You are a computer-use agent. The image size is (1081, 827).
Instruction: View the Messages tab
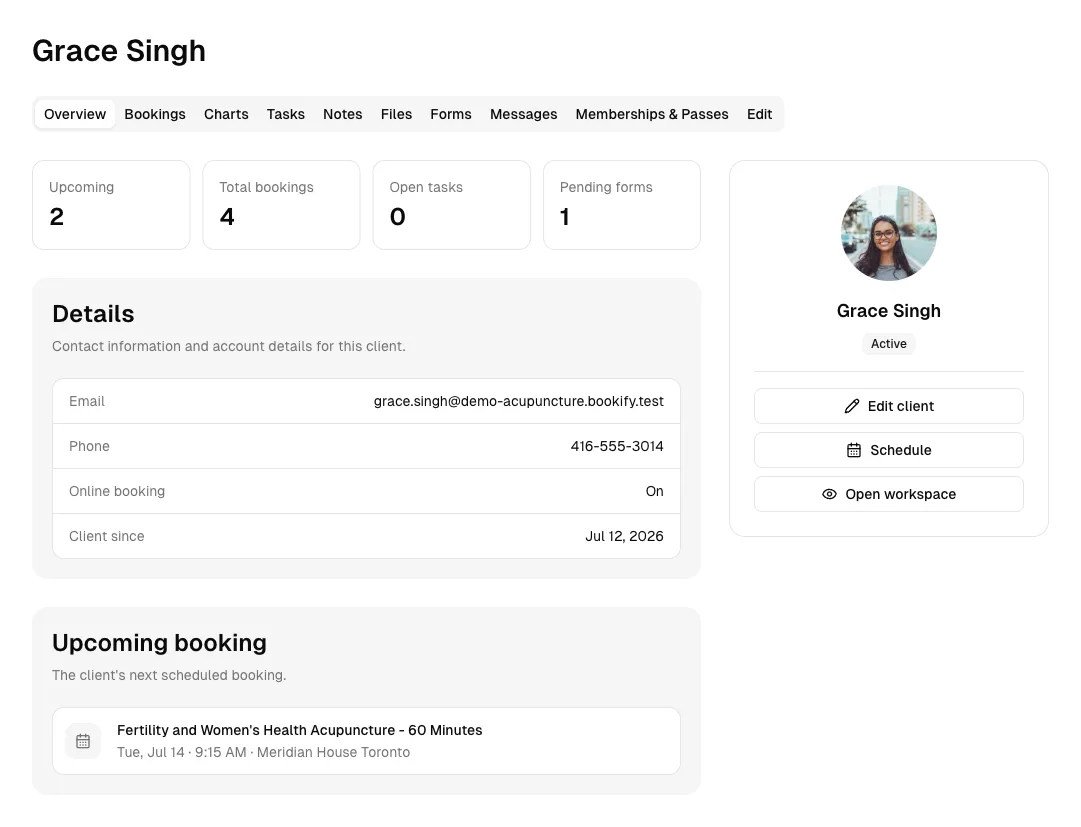[523, 114]
